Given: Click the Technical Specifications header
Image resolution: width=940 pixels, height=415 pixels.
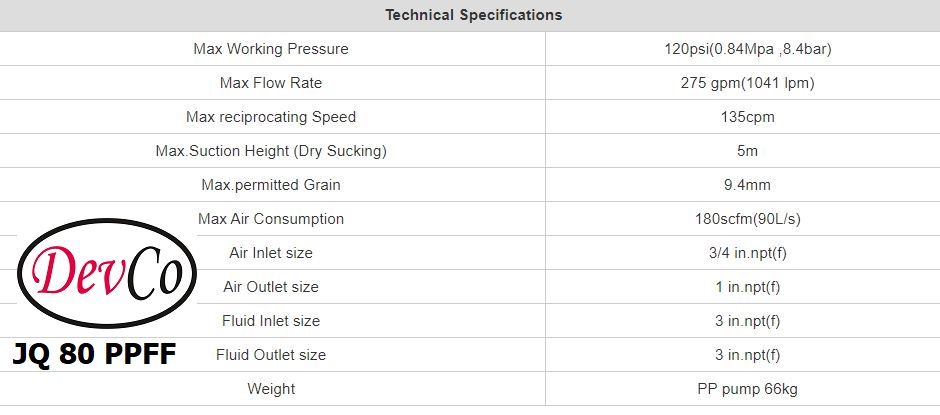Looking at the screenshot, I should [473, 15].
